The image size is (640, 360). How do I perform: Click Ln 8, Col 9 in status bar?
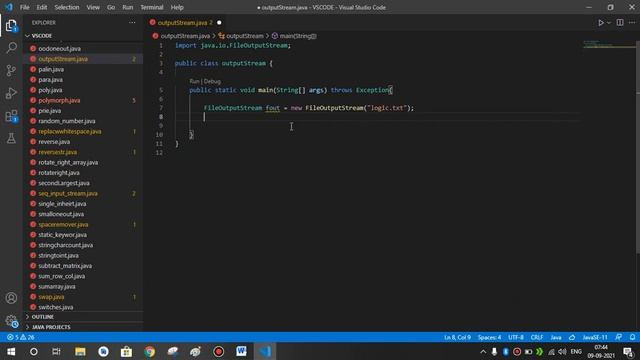[457, 338]
